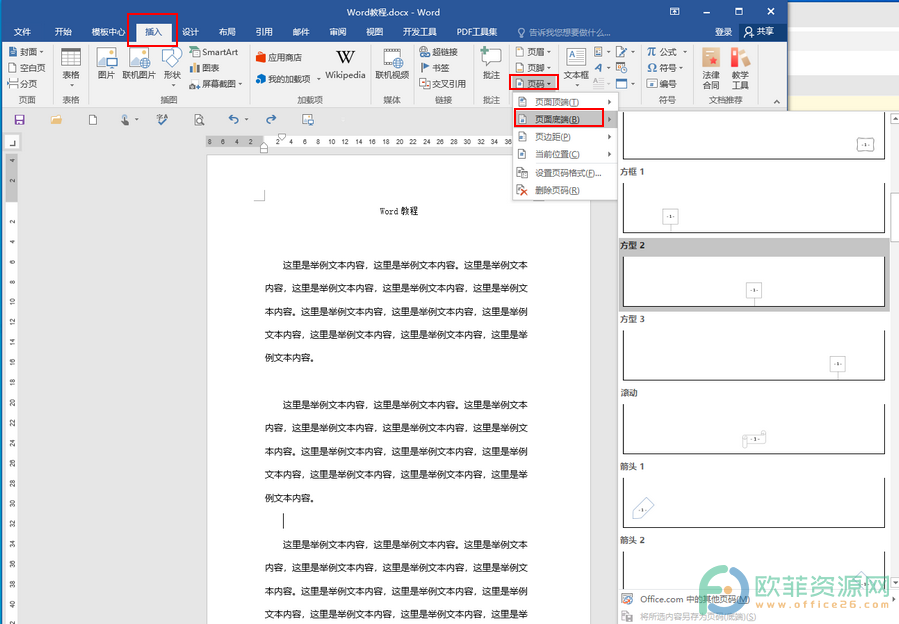This screenshot has height=624, width=899.
Task: Create a new blank document
Action: (x=92, y=119)
